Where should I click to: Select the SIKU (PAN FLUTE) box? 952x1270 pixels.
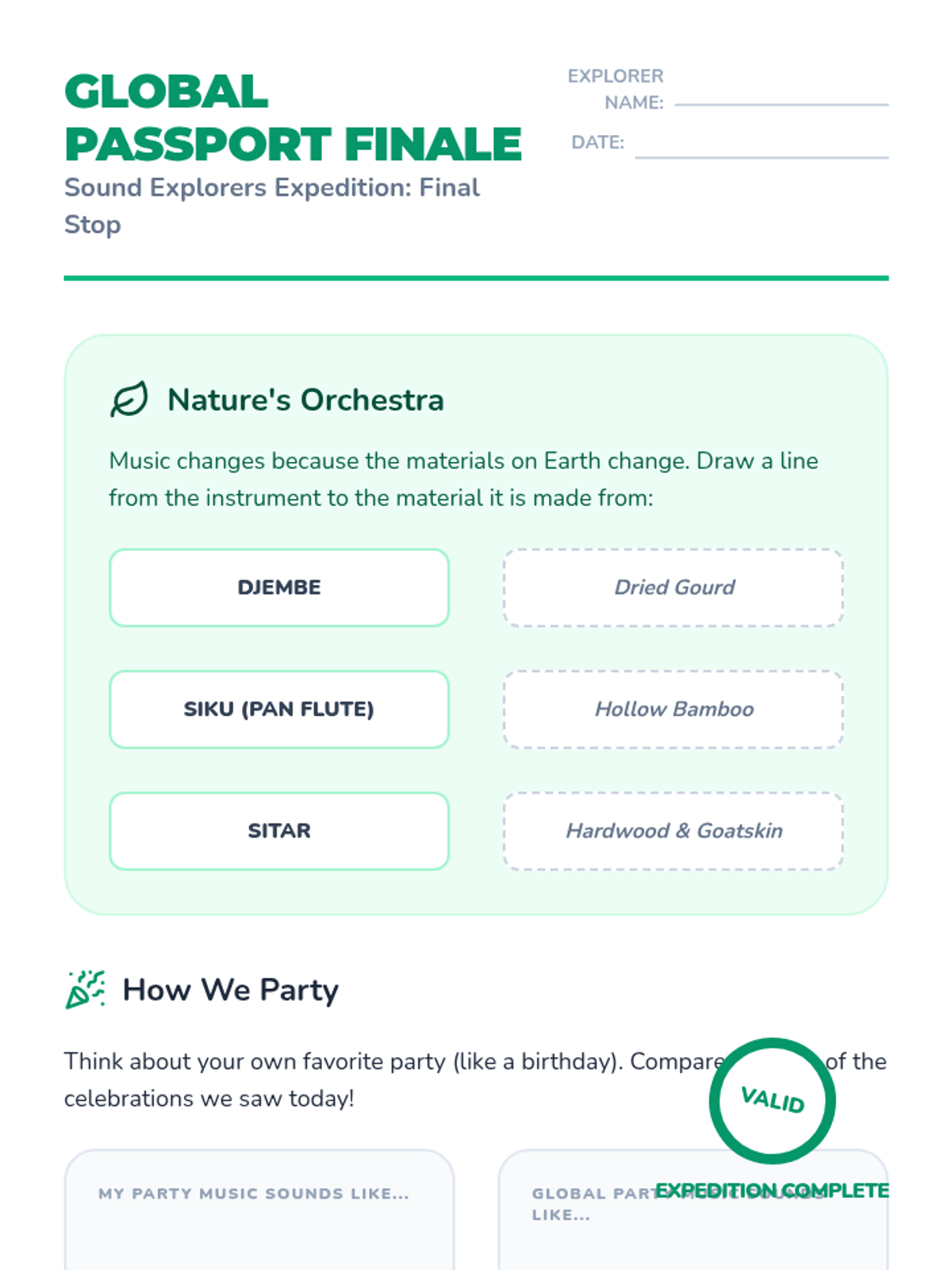pyautogui.click(x=279, y=709)
